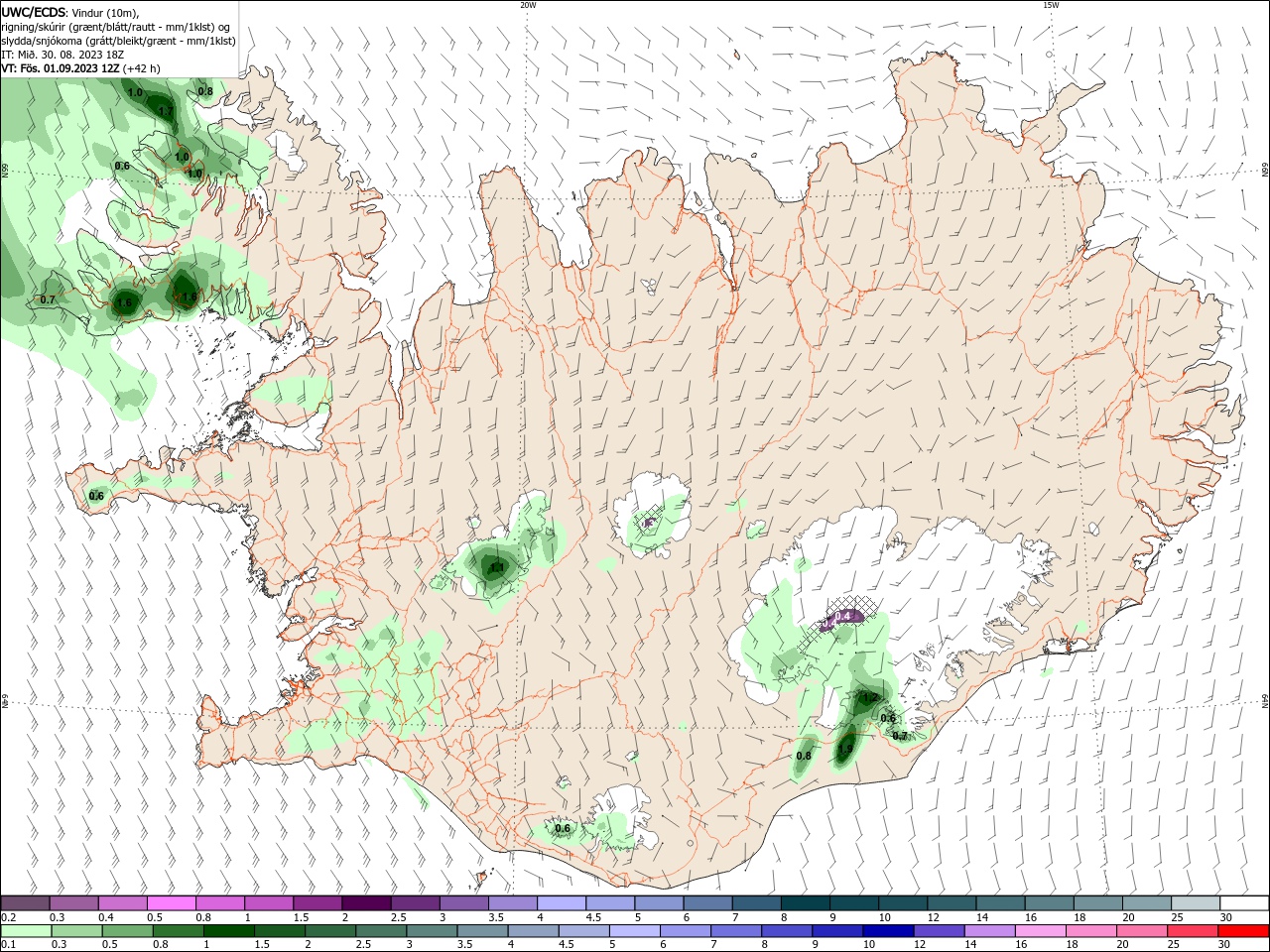The image size is (1270, 952).
Task: Click the '0.6' value near the south coast glacier
Action: (563, 828)
